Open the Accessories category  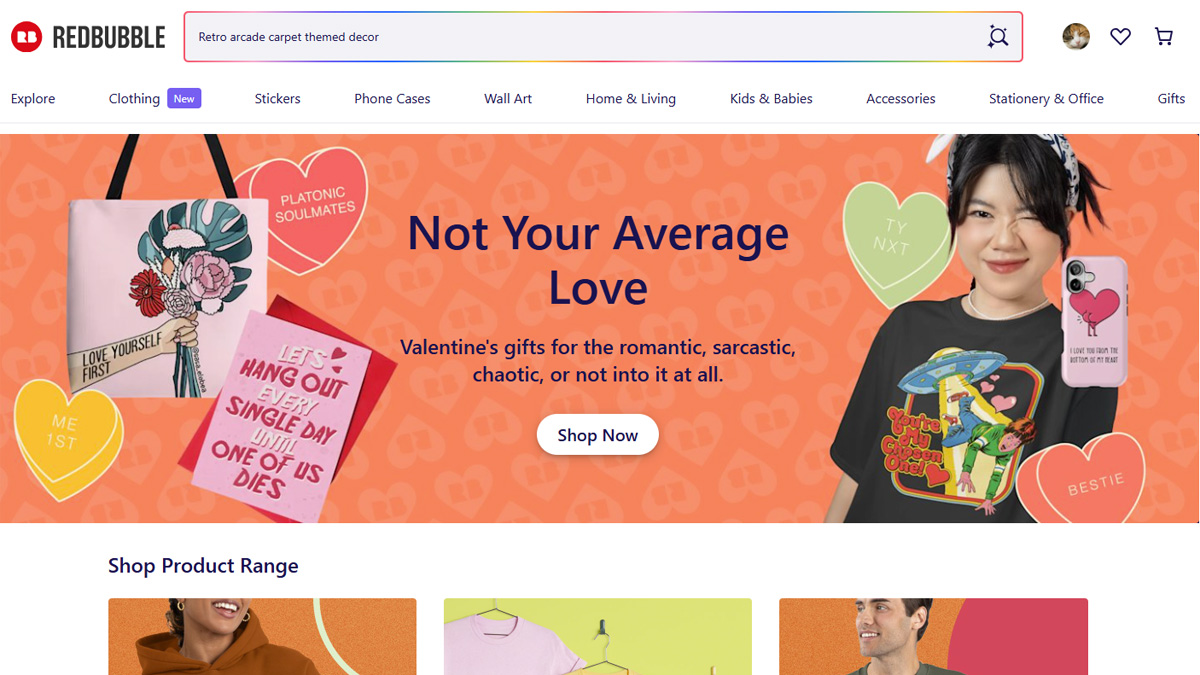point(901,99)
